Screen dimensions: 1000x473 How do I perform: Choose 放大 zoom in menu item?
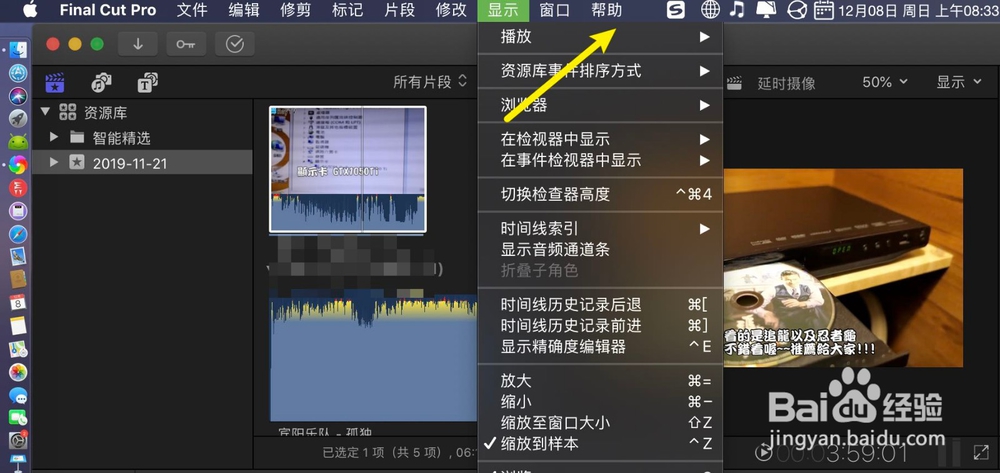(x=600, y=381)
